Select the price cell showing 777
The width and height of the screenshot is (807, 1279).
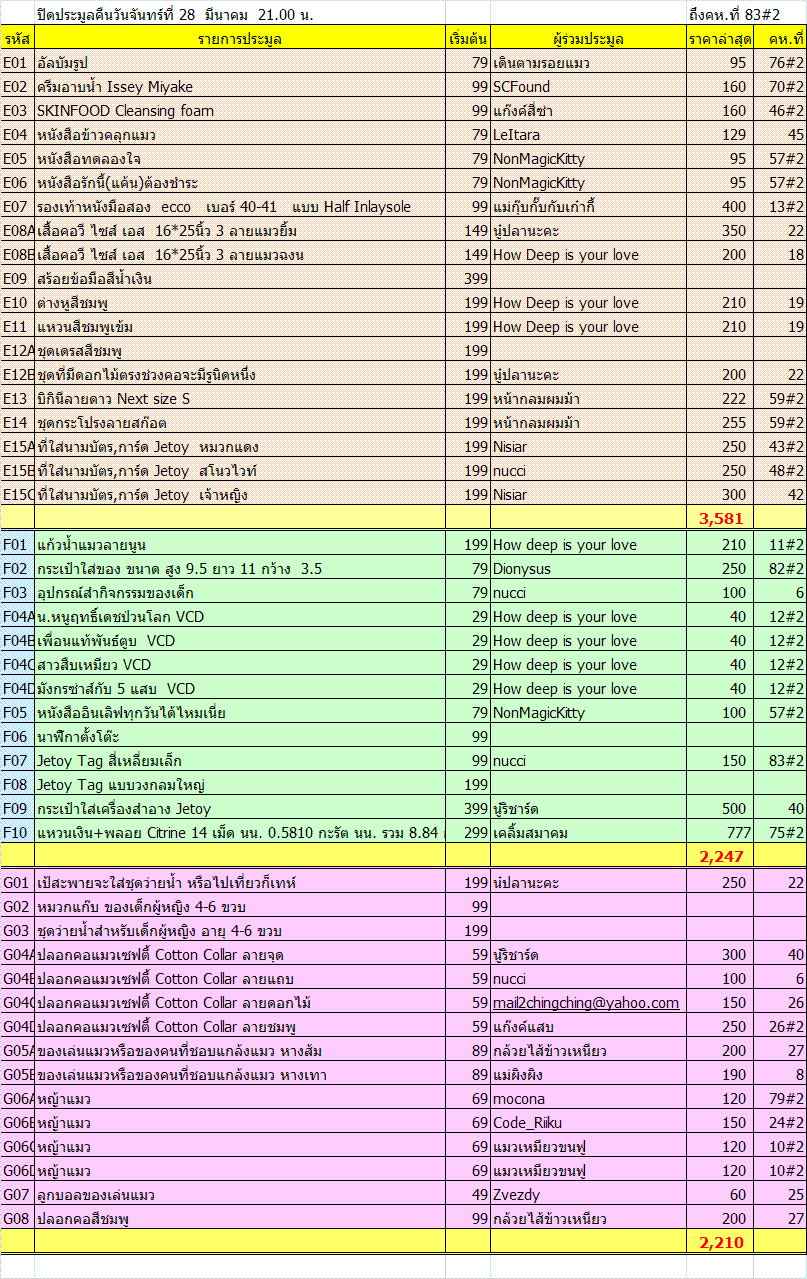click(x=719, y=833)
